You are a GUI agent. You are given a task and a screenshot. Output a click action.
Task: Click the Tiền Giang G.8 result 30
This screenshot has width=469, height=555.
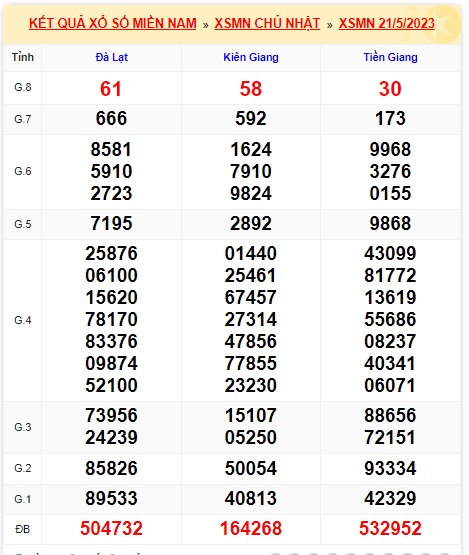(x=390, y=88)
